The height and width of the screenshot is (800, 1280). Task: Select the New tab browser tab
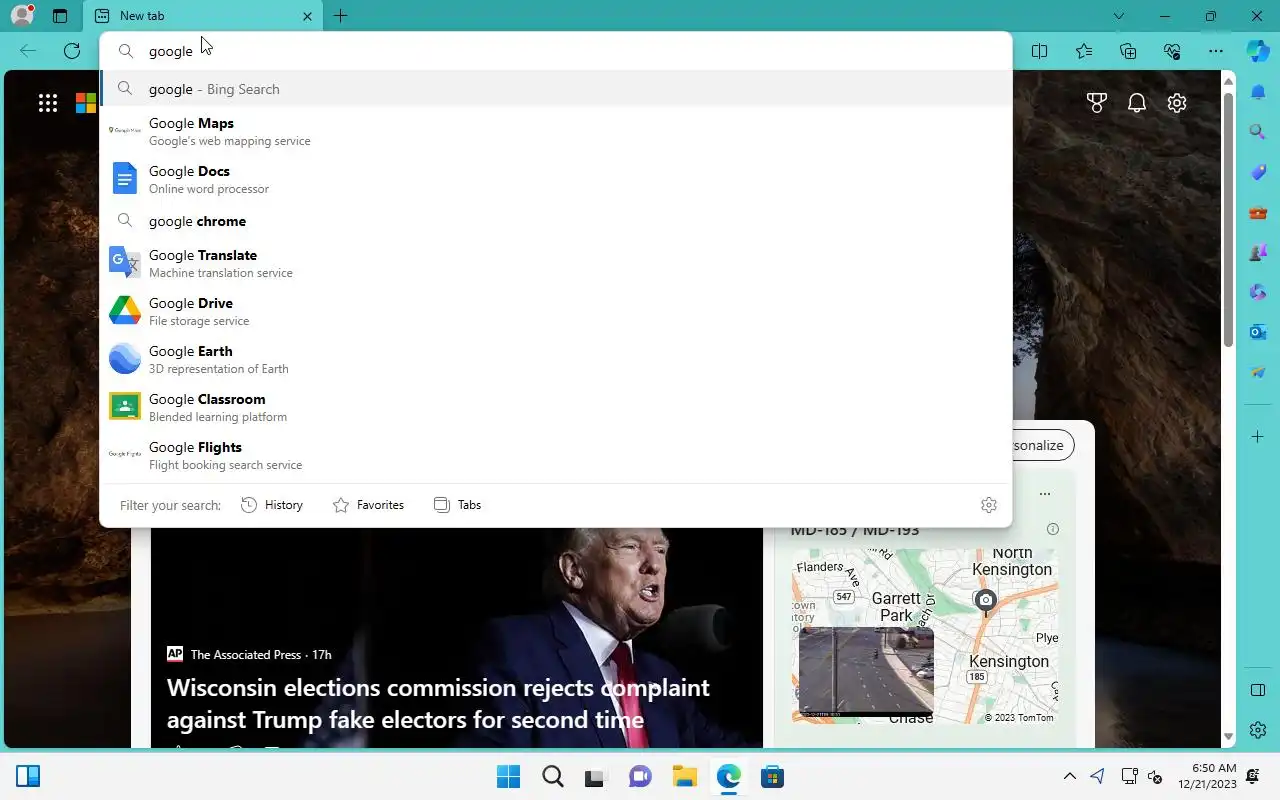click(x=204, y=16)
